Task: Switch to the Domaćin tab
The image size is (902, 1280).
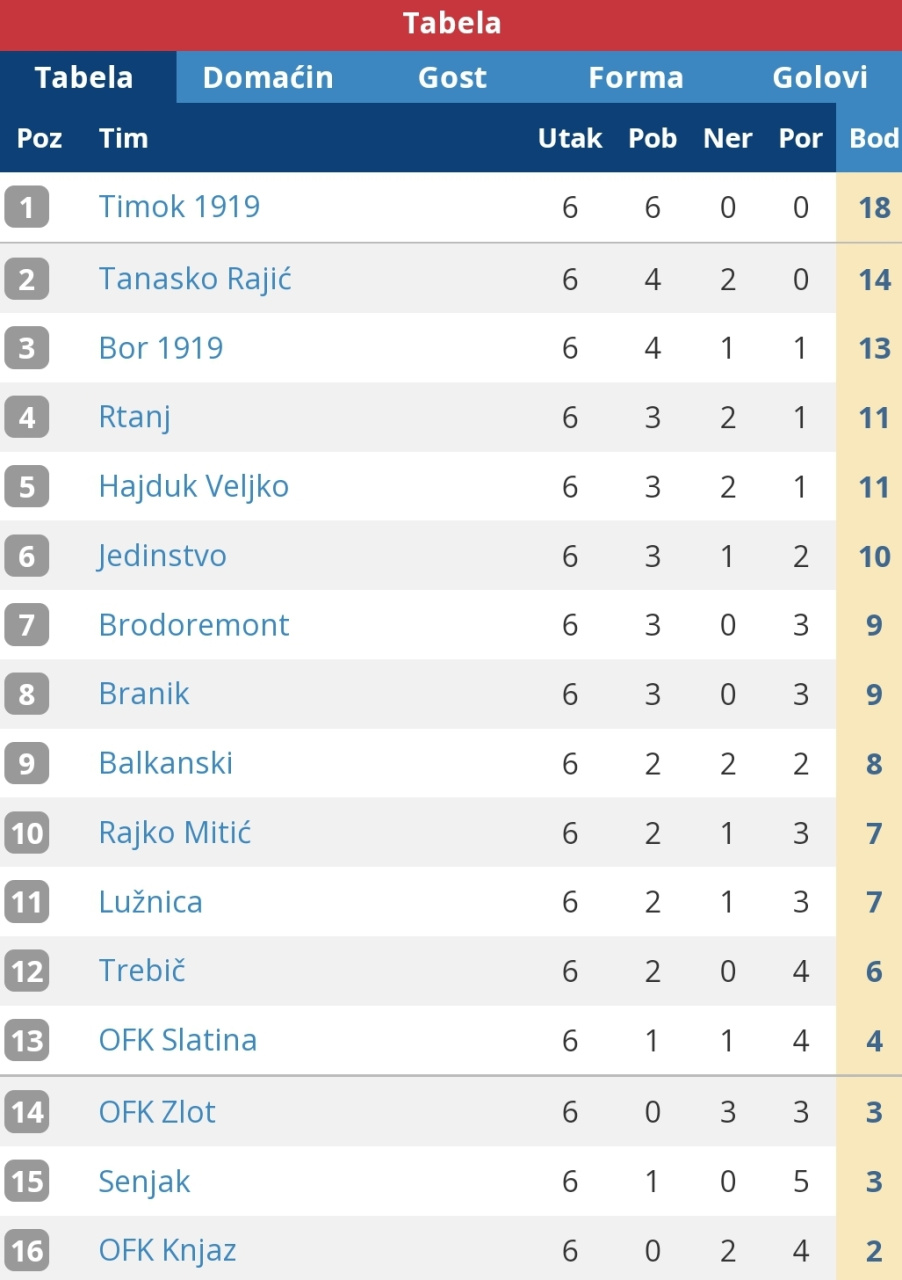Action: coord(267,78)
